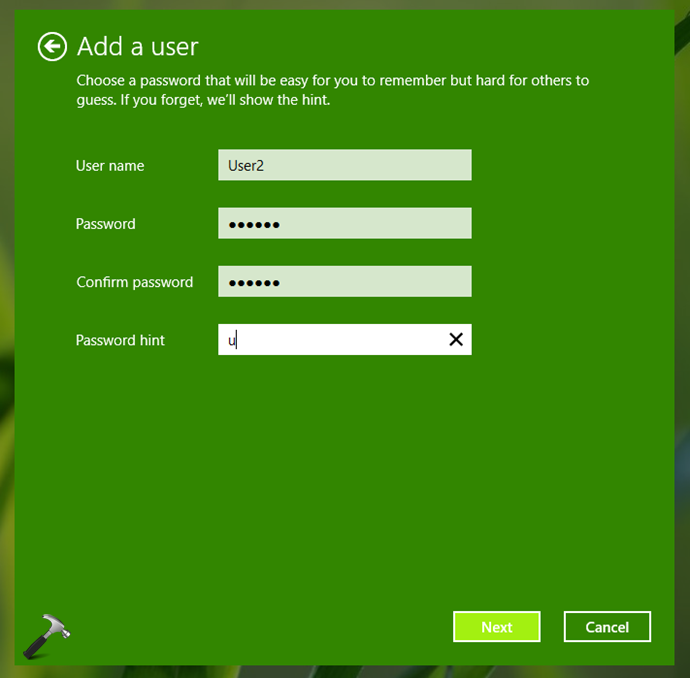Place cursor in Password hint box
Image resolution: width=690 pixels, height=678 pixels.
coord(330,340)
